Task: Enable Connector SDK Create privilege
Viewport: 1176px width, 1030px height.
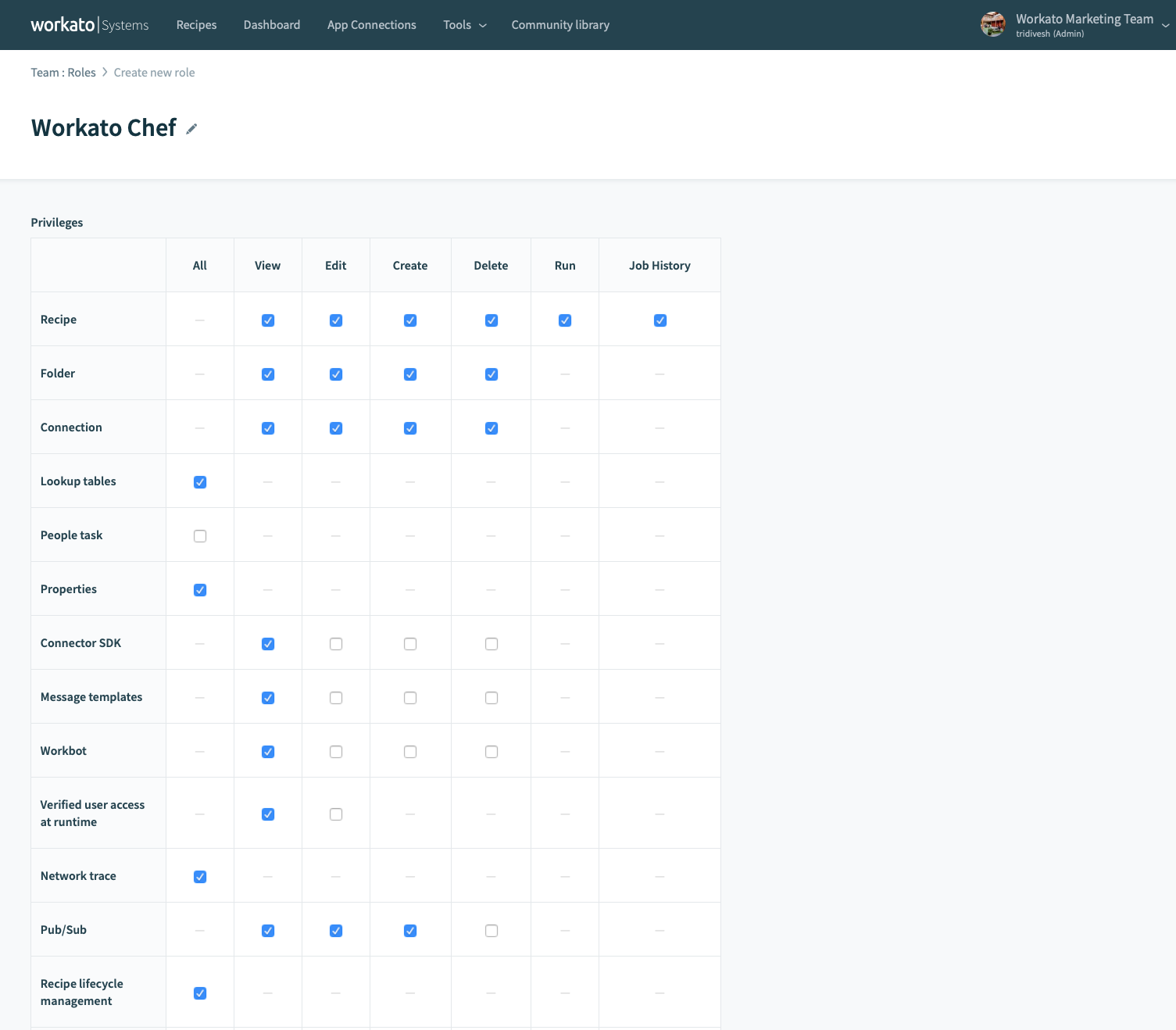Action: [410, 644]
